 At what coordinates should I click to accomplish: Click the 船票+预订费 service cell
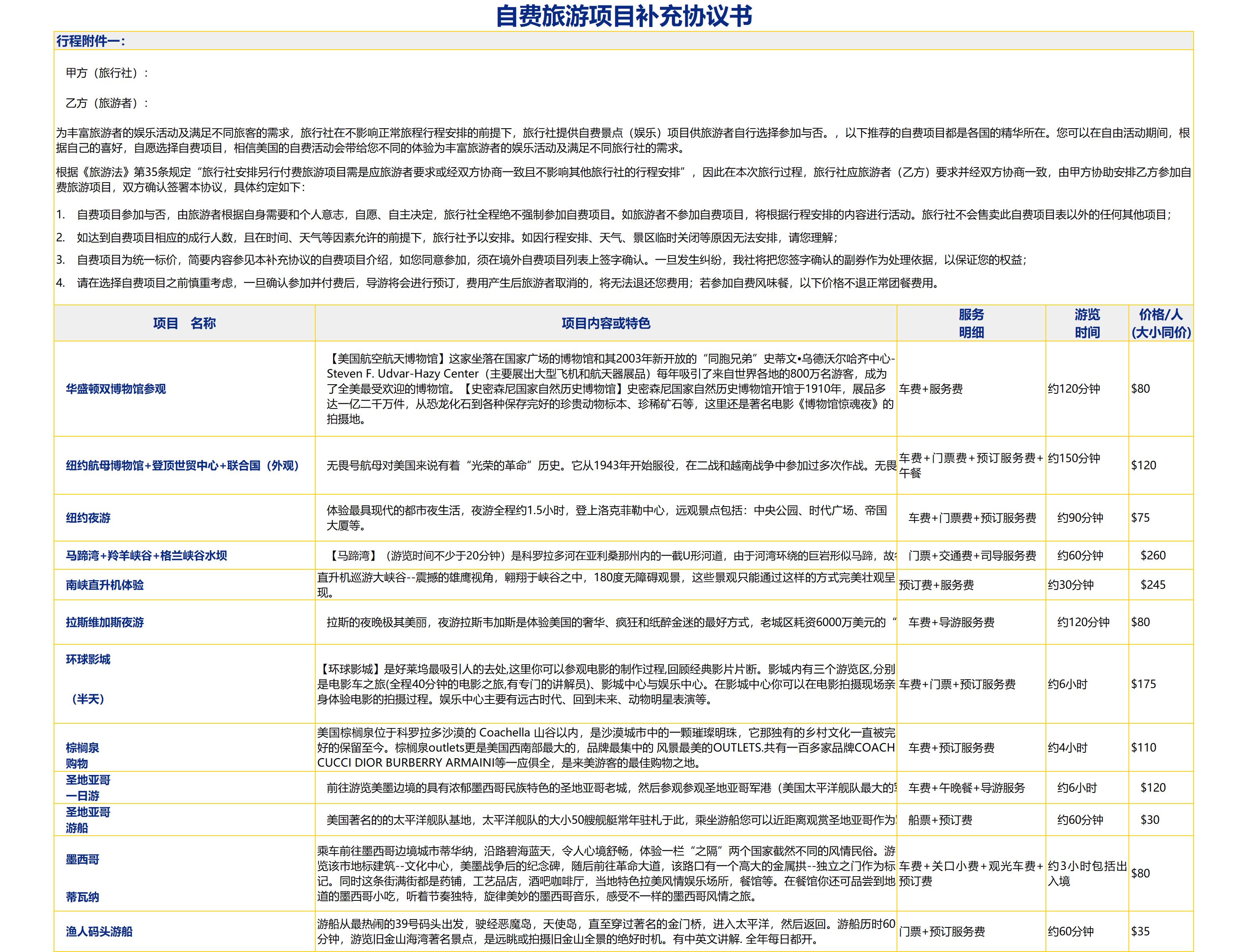point(971,820)
